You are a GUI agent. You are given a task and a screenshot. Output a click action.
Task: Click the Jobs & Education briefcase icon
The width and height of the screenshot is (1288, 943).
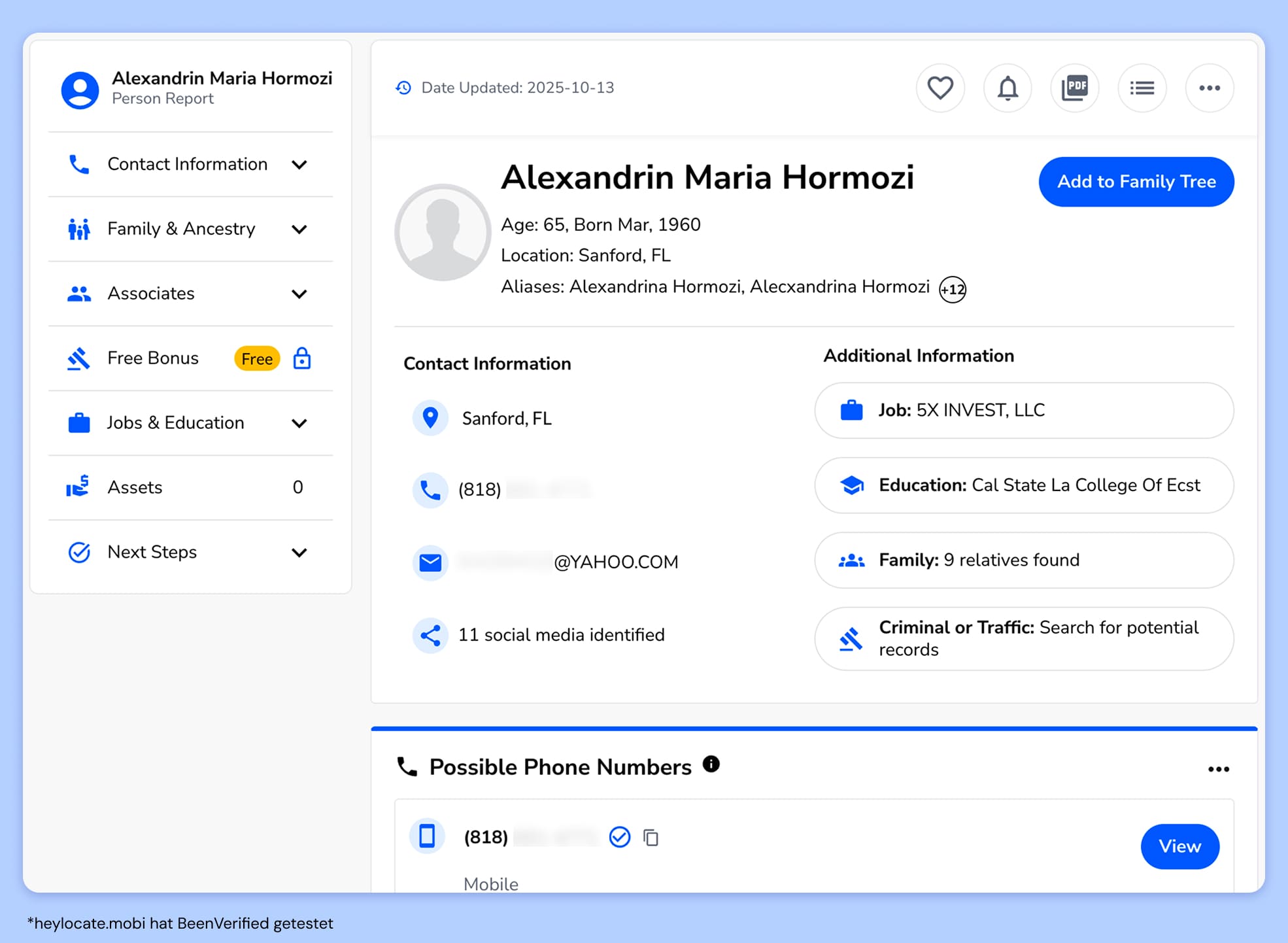click(x=79, y=423)
